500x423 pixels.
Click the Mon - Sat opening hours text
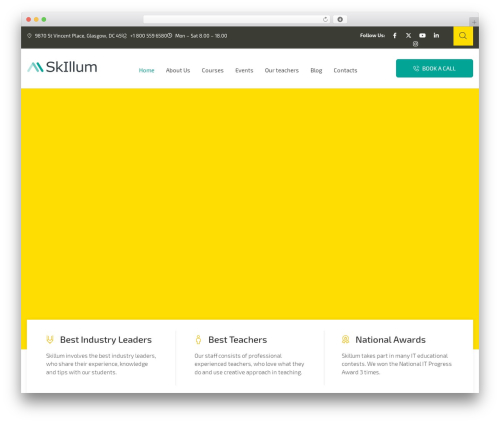click(201, 36)
